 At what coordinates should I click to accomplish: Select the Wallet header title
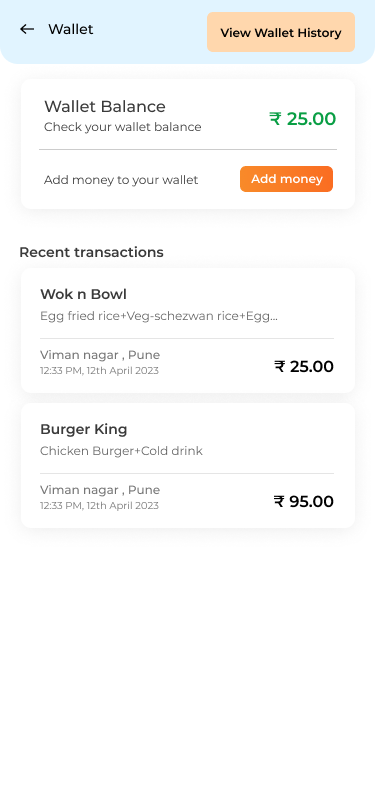[x=70, y=30]
